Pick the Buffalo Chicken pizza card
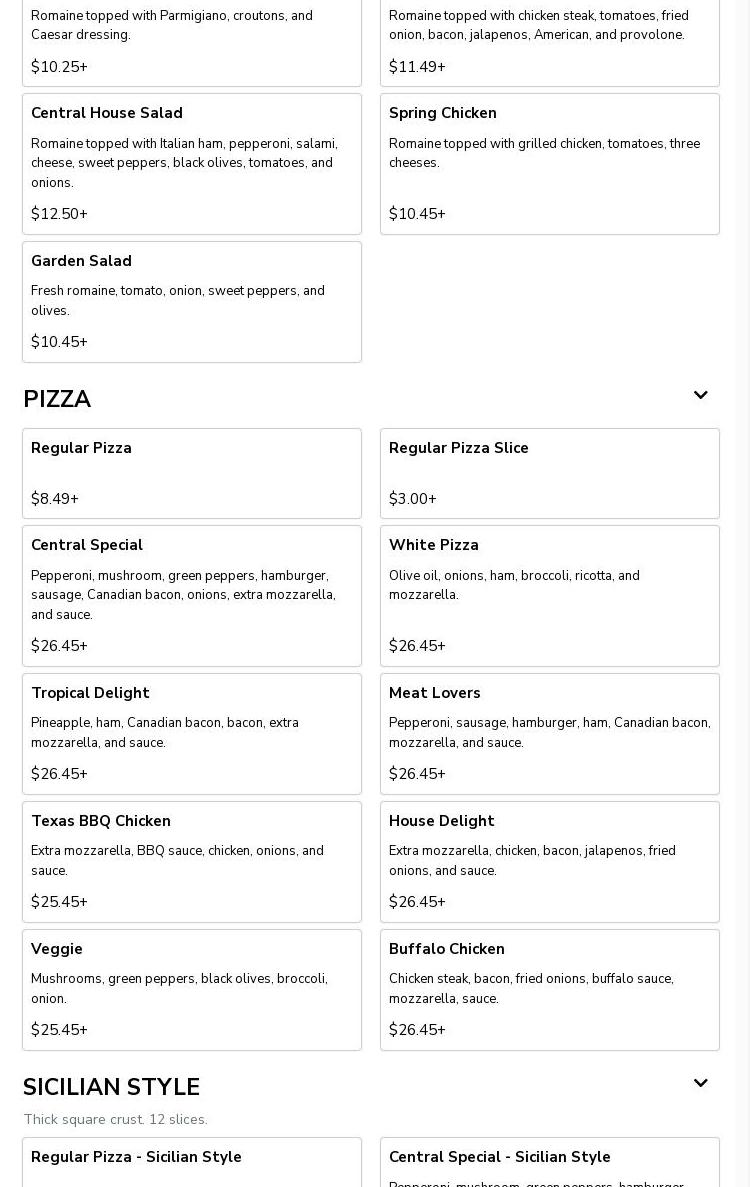 point(549,989)
